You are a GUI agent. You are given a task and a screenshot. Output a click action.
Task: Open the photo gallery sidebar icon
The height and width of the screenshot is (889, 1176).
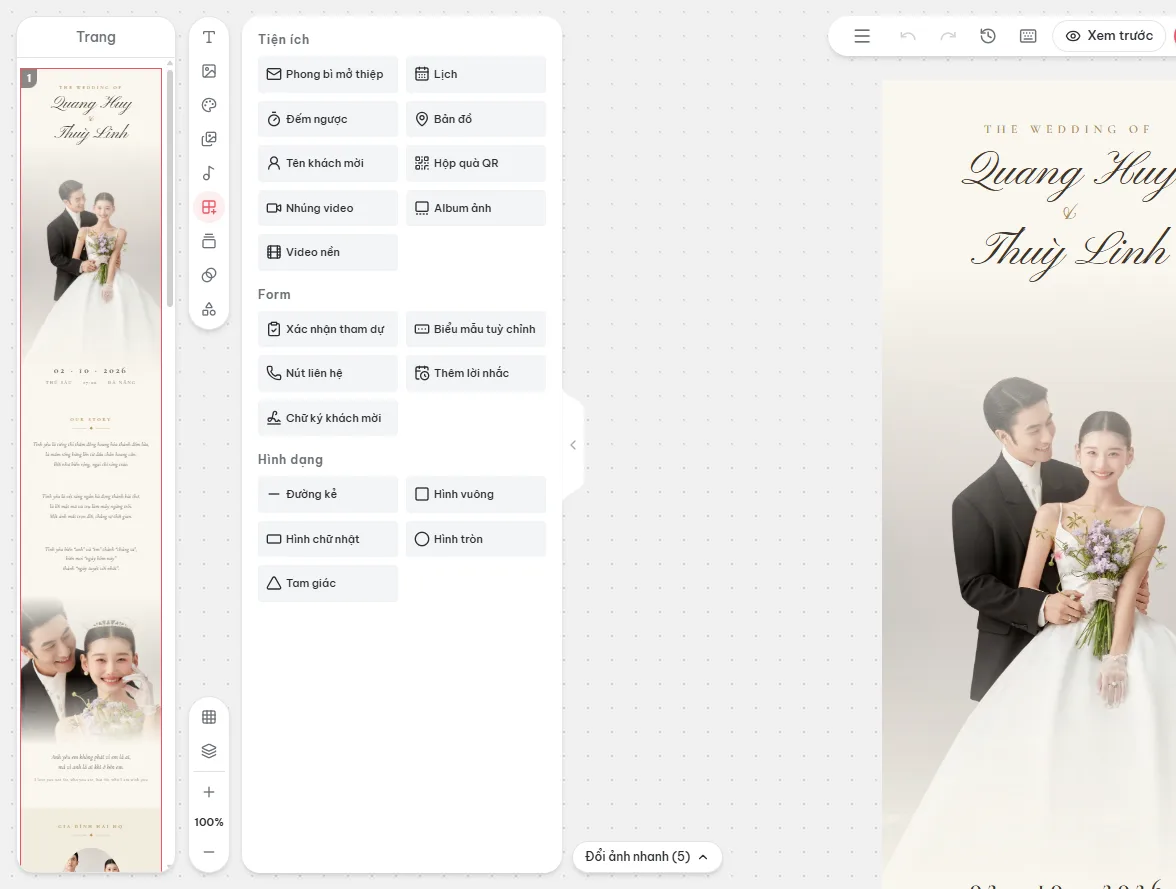click(209, 139)
